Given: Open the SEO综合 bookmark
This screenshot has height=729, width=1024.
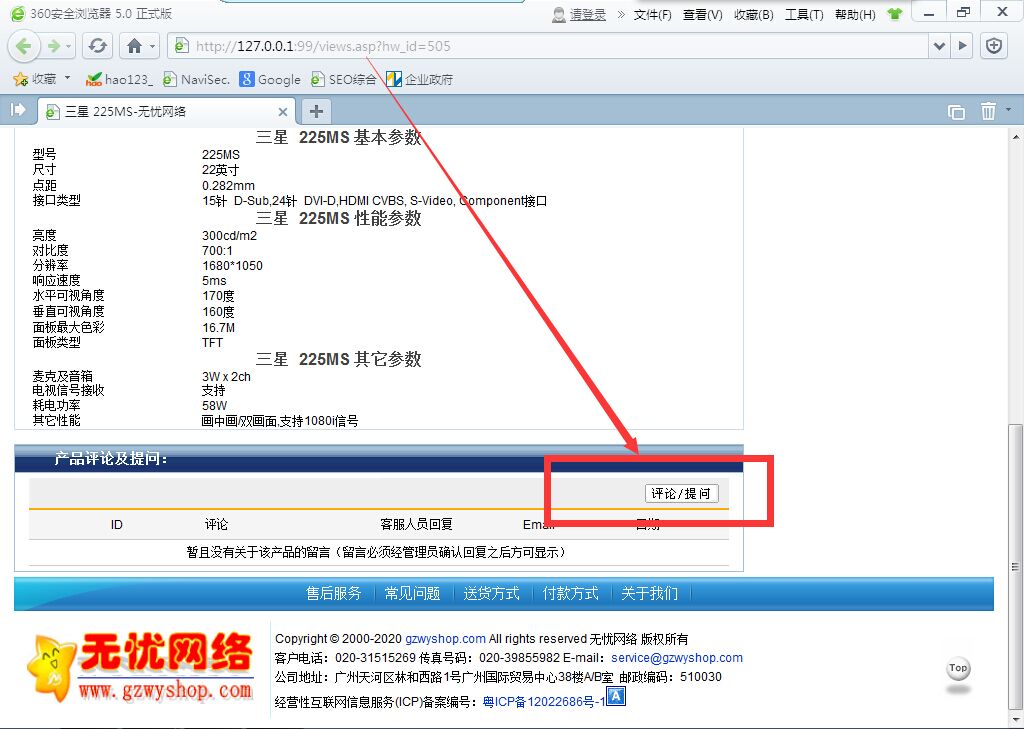Looking at the screenshot, I should 343,80.
